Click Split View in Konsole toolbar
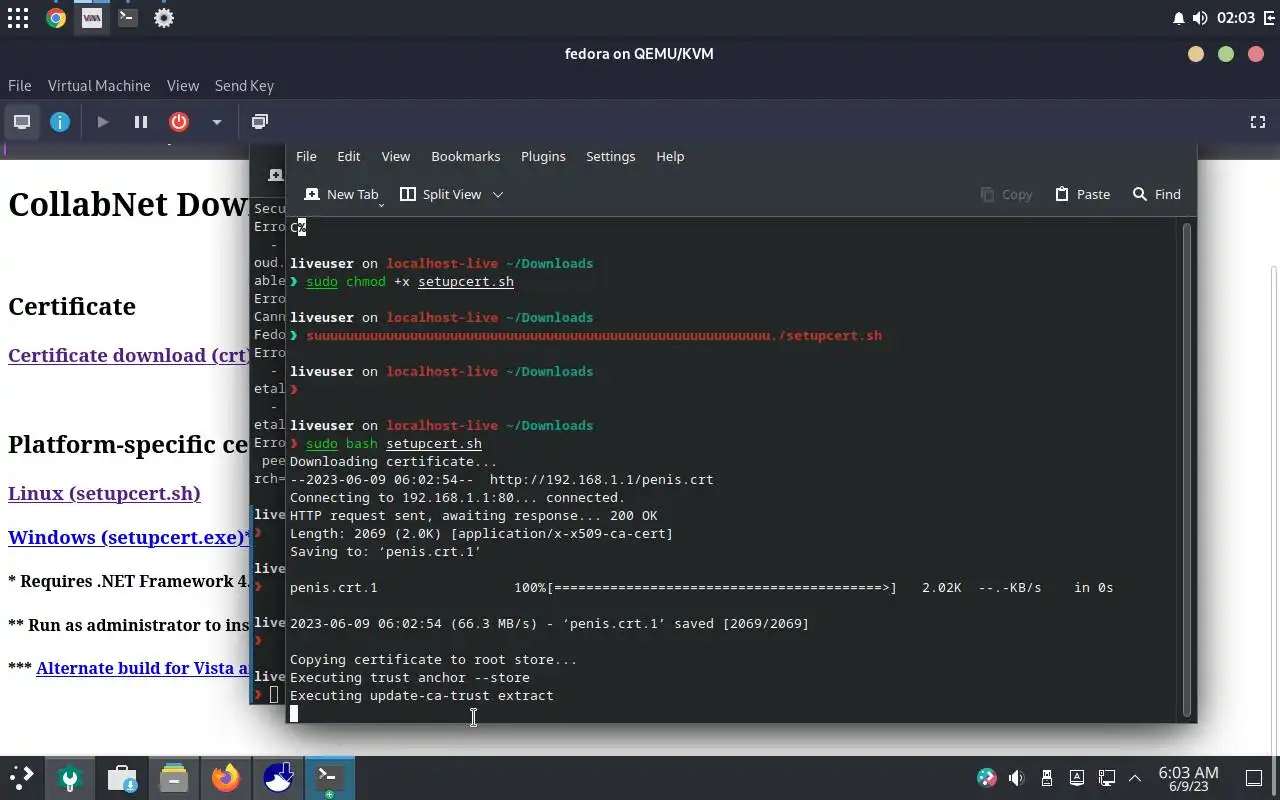 pyautogui.click(x=440, y=194)
